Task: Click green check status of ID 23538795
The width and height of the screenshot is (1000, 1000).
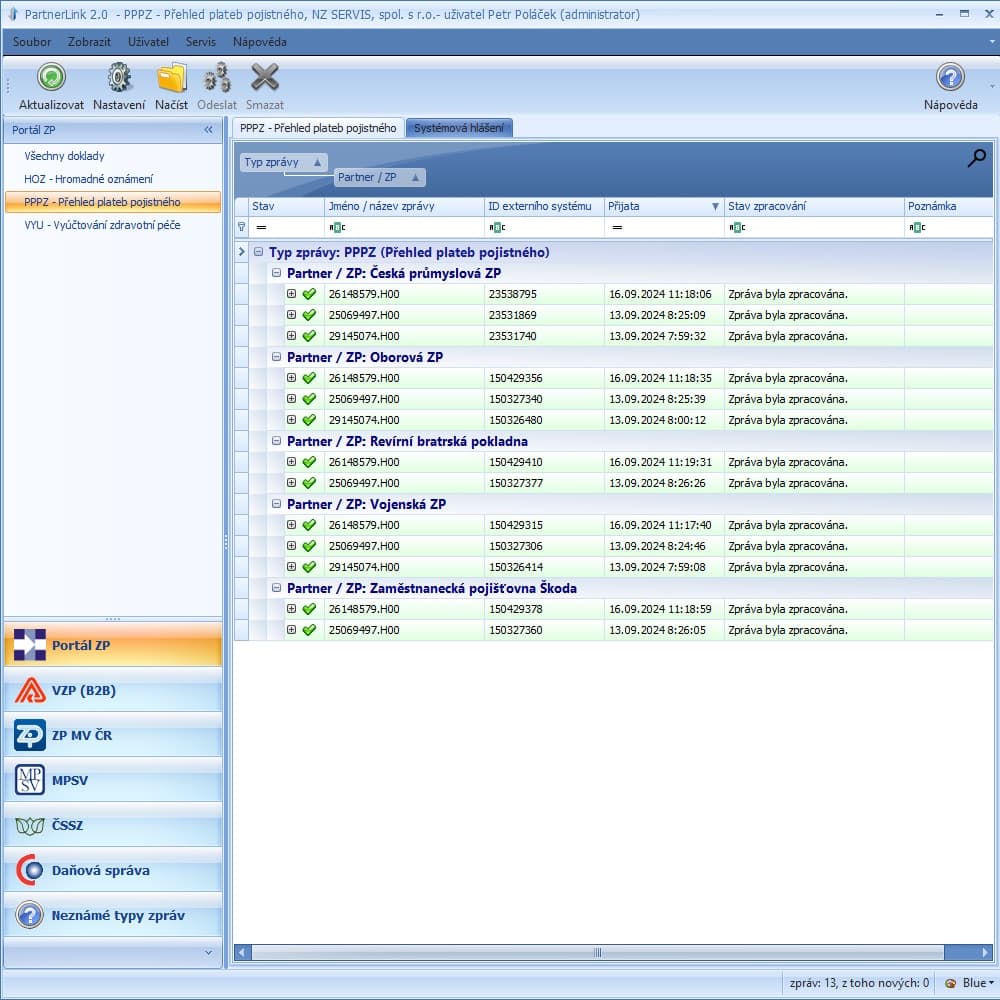Action: (x=309, y=294)
